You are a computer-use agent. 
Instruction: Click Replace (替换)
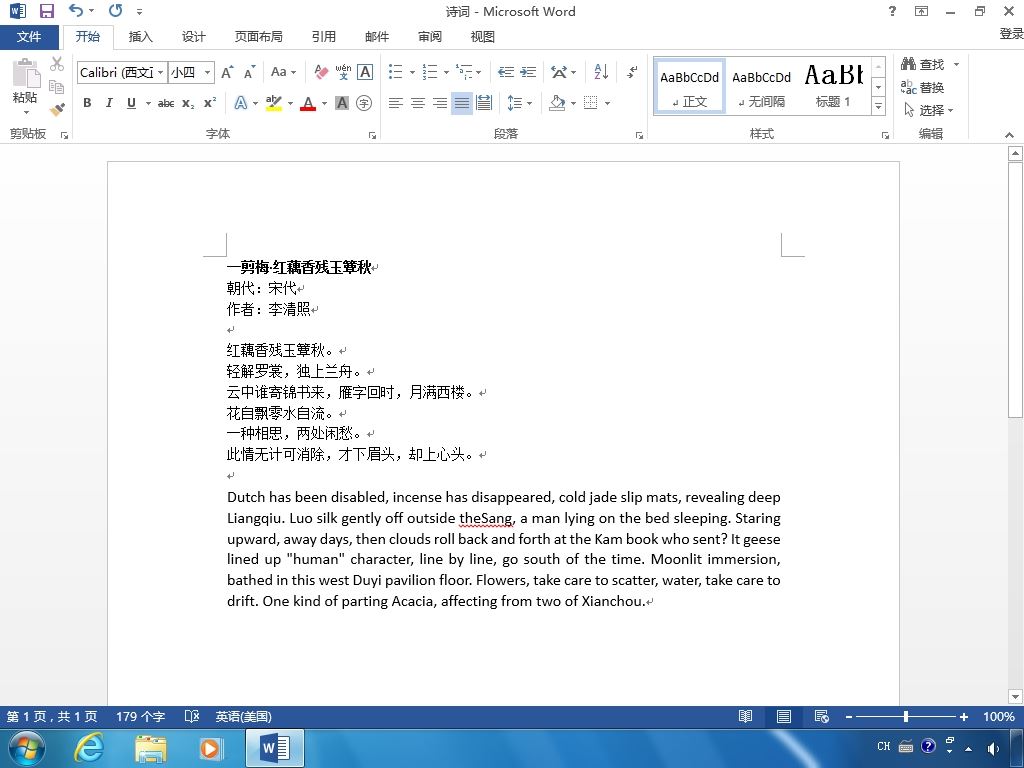[x=923, y=87]
